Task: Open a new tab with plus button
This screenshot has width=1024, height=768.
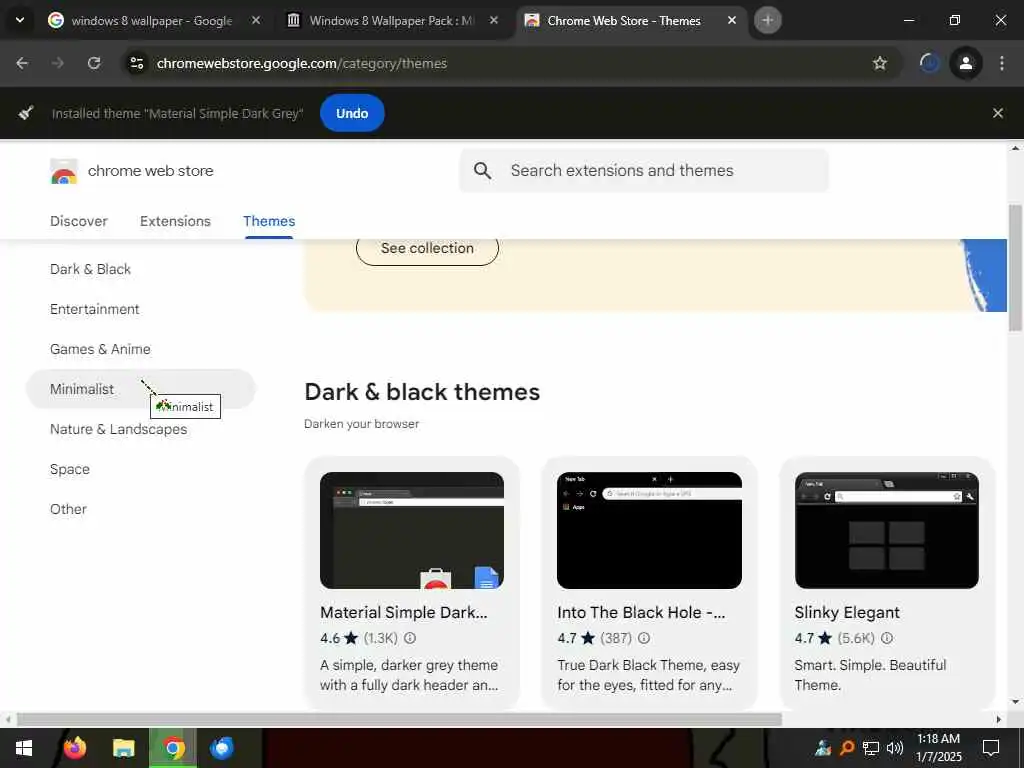Action: pos(767,20)
